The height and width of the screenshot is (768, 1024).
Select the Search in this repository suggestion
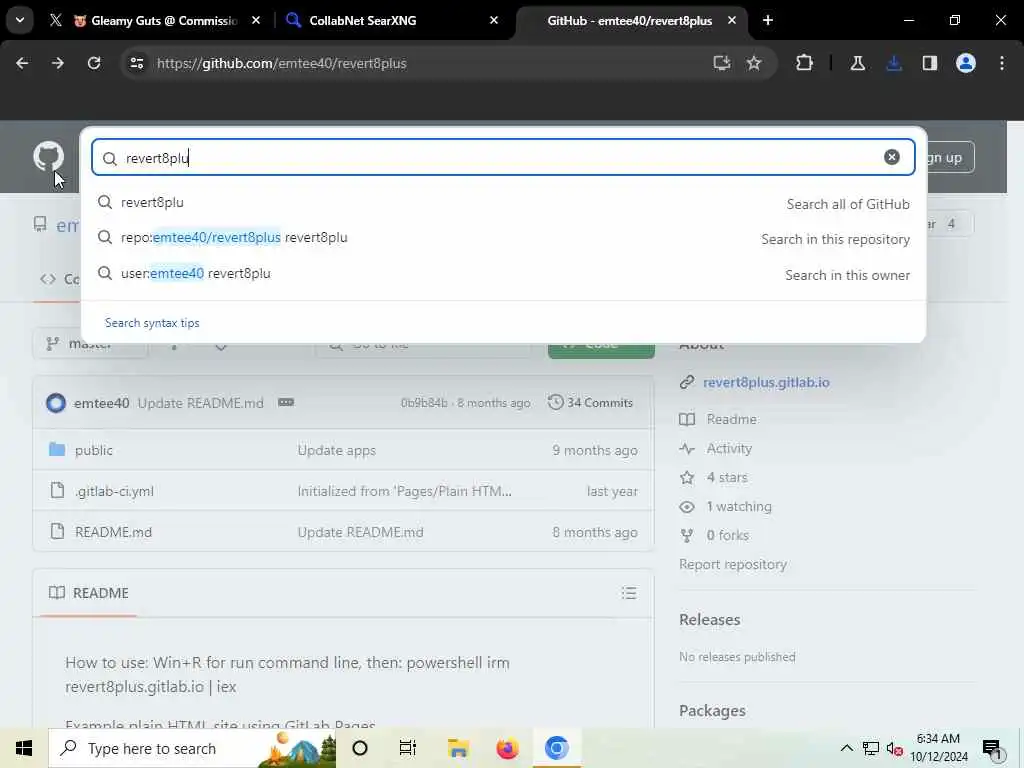tap(503, 238)
